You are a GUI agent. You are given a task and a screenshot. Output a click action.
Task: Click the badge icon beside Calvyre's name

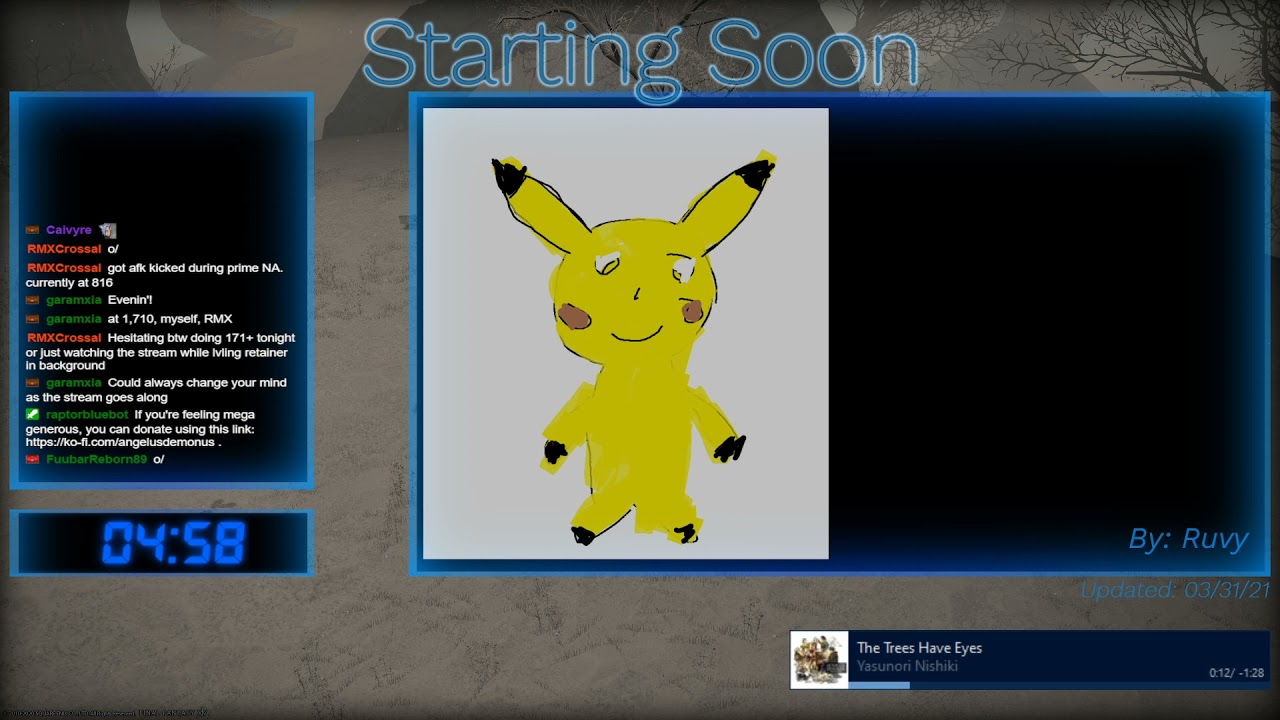pos(33,230)
